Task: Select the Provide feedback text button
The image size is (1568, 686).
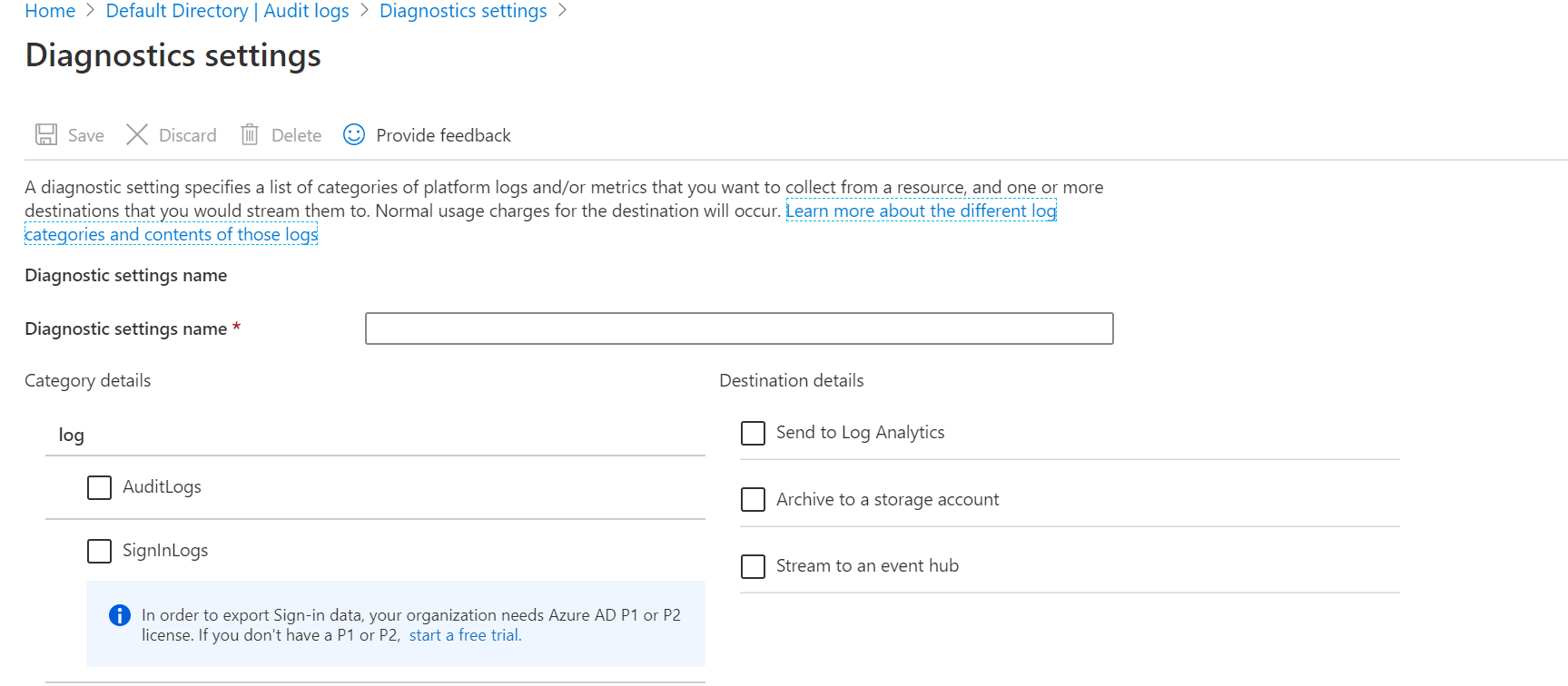Action: click(443, 135)
